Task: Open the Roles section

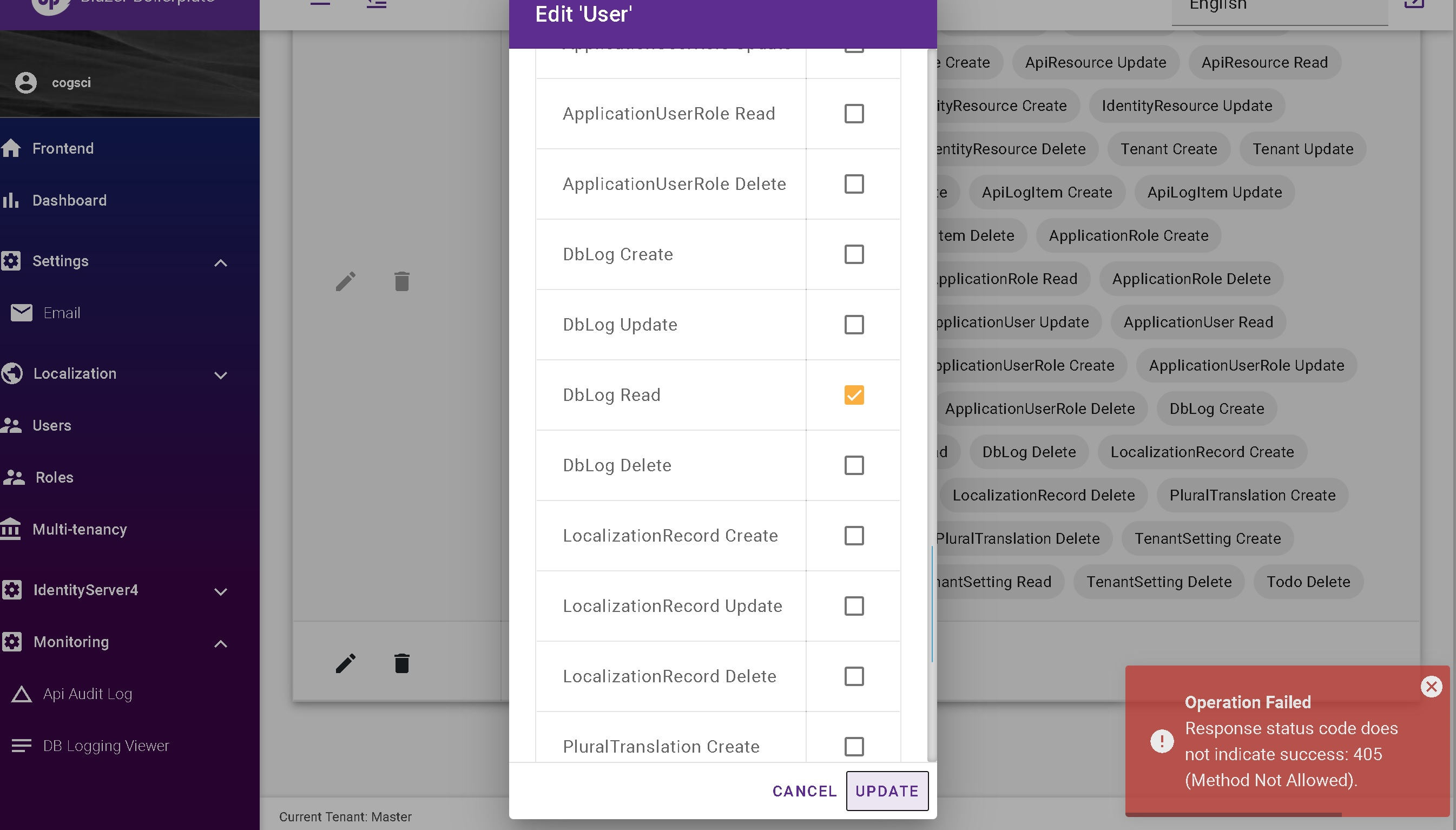Action: [54, 477]
